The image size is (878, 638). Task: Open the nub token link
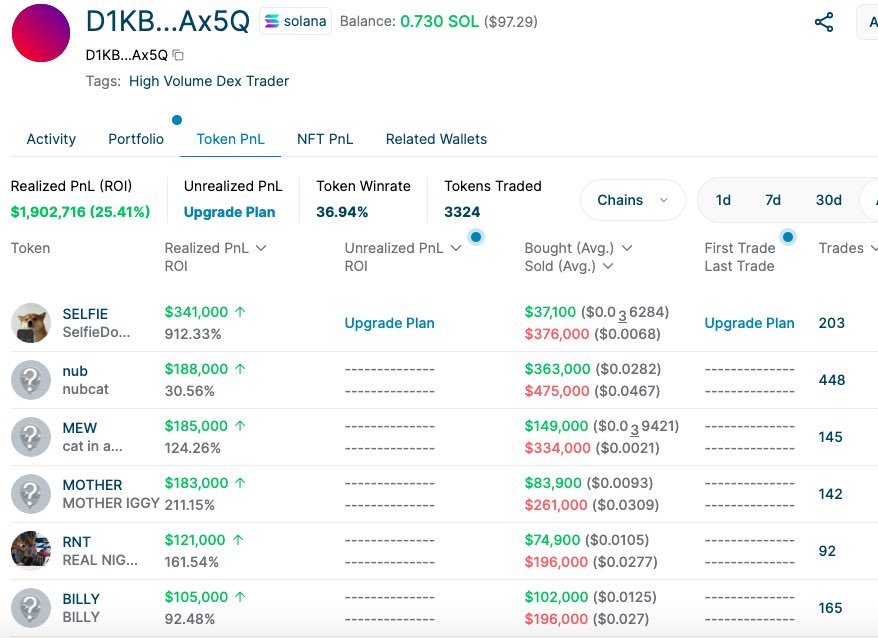tap(75, 371)
